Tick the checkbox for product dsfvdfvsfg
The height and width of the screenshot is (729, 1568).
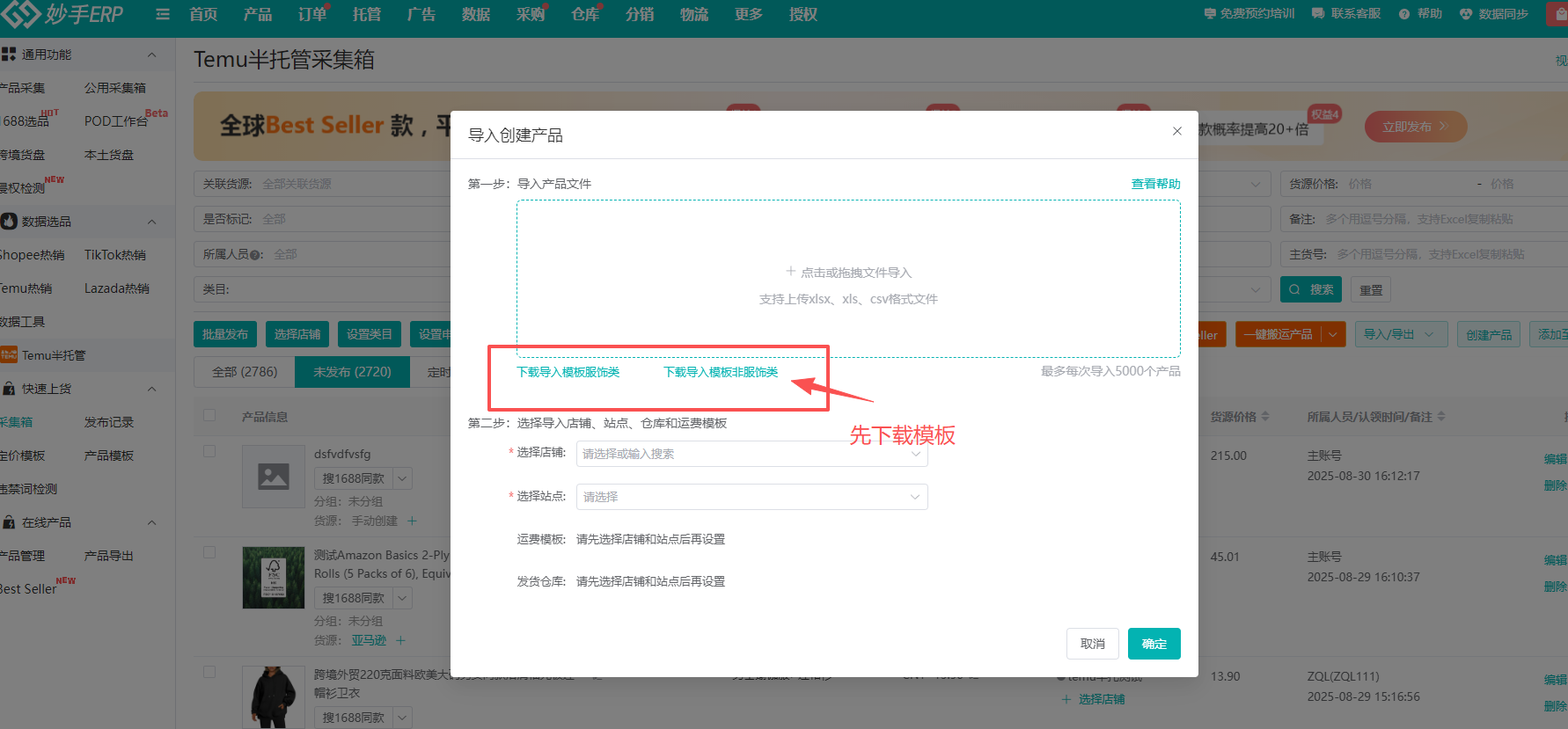click(x=209, y=451)
